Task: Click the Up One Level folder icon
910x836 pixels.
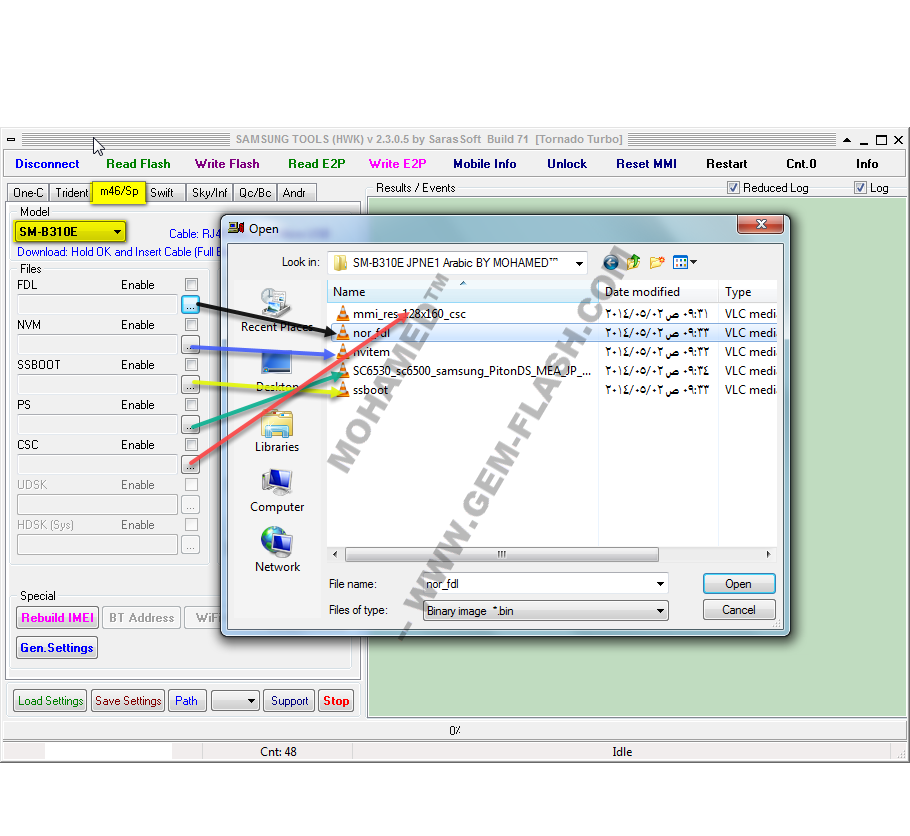Action: (x=633, y=262)
